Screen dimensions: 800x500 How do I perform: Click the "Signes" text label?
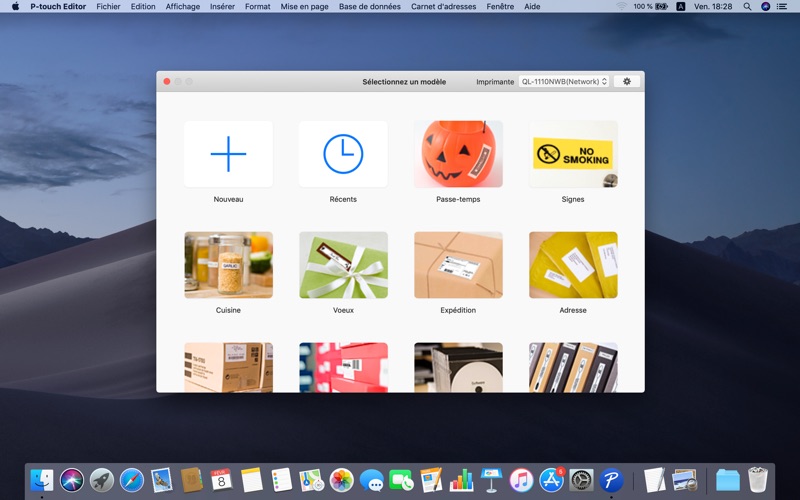573,199
